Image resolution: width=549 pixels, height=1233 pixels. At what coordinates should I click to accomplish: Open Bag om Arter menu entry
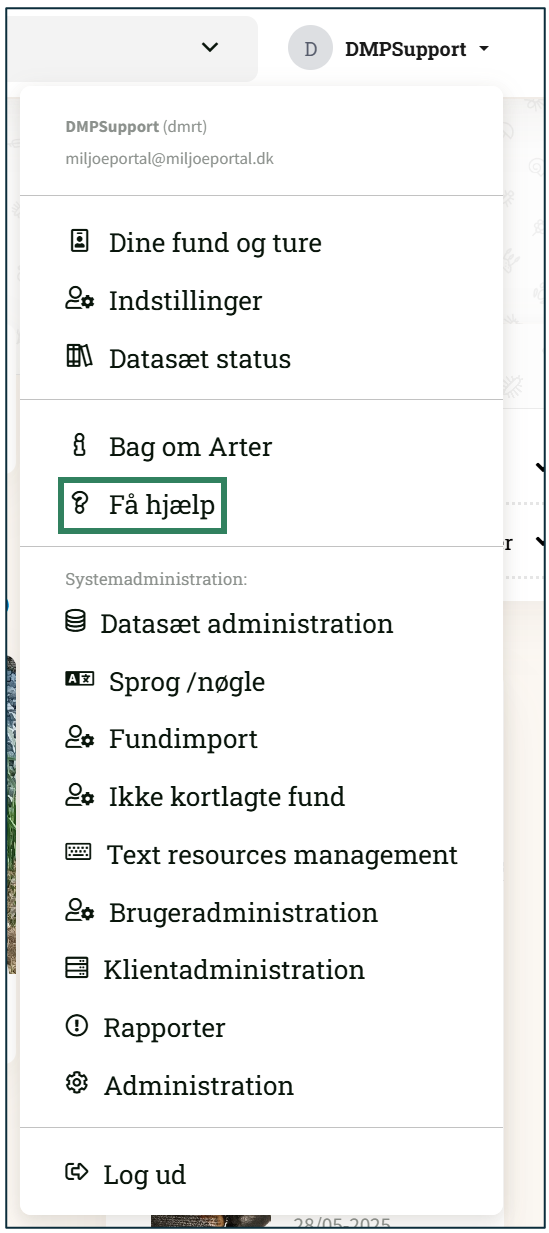pyautogui.click(x=190, y=447)
